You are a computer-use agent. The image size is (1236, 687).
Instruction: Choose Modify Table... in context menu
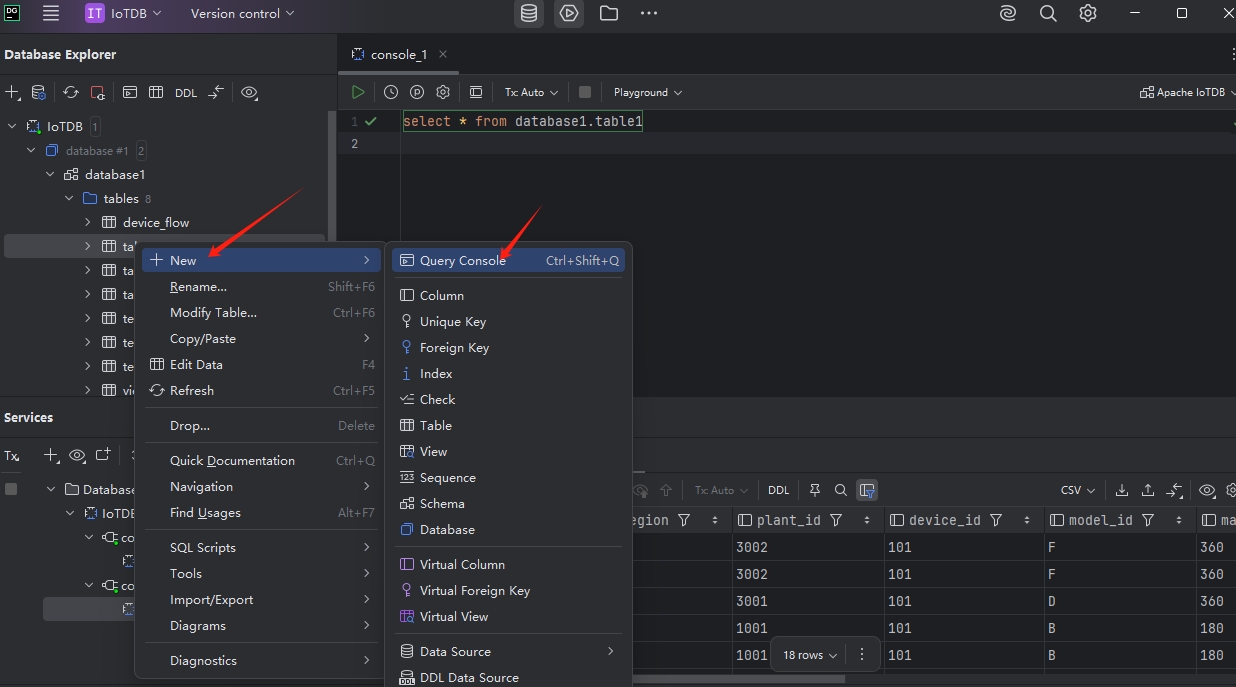coord(213,312)
